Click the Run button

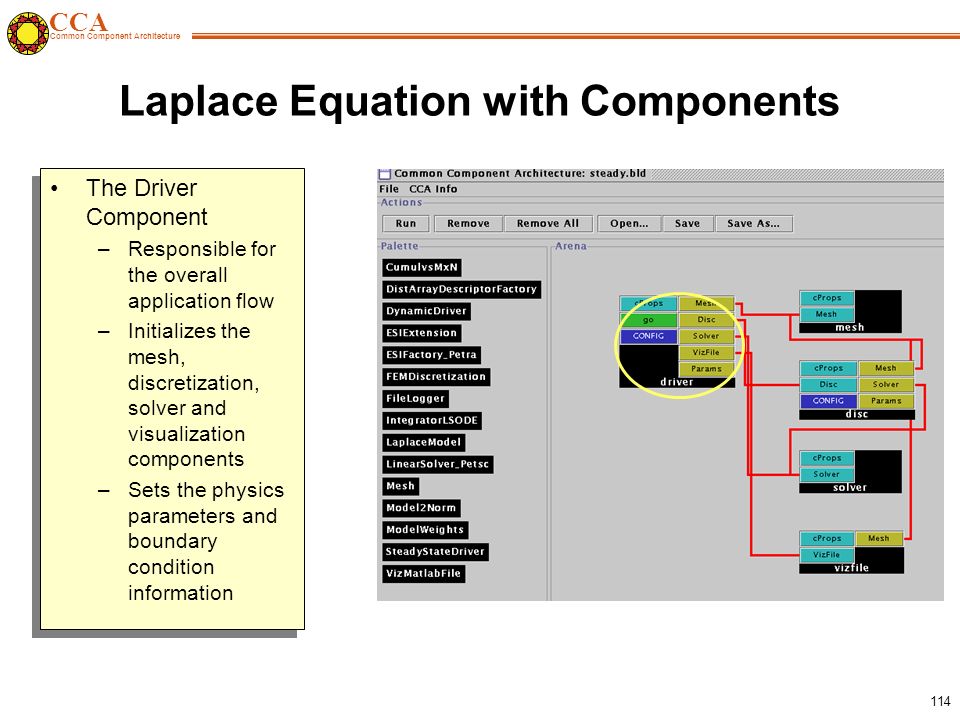tap(405, 223)
